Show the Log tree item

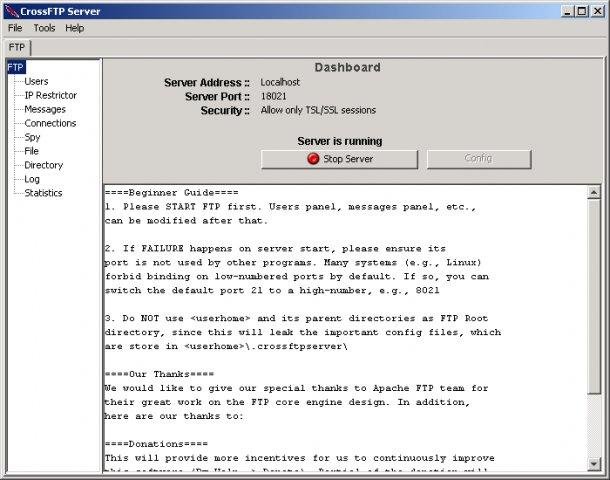pyautogui.click(x=32, y=179)
